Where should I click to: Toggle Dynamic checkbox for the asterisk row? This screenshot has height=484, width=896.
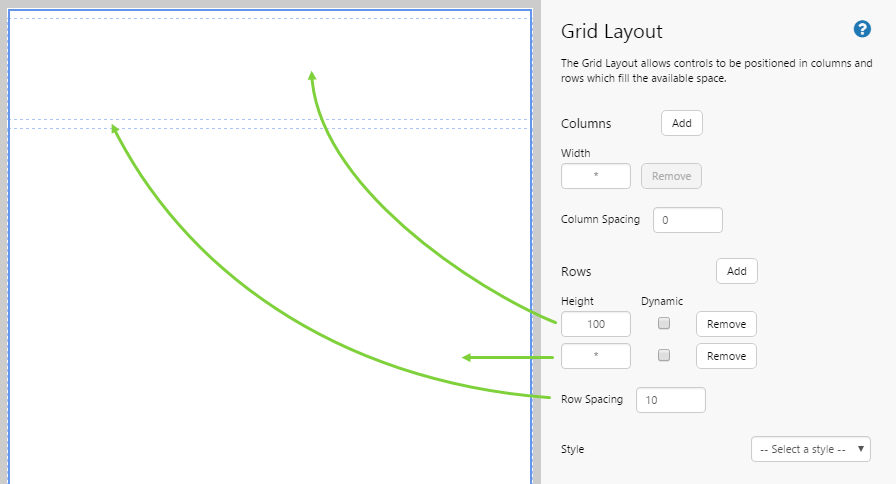pos(664,356)
